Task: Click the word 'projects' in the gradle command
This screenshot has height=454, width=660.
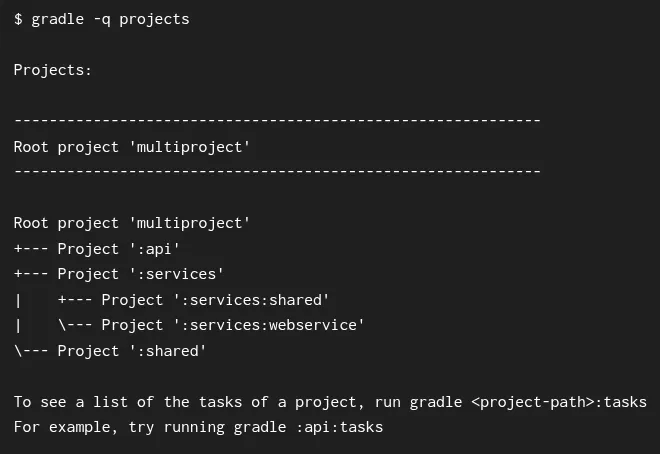Action: pyautogui.click(x=154, y=19)
